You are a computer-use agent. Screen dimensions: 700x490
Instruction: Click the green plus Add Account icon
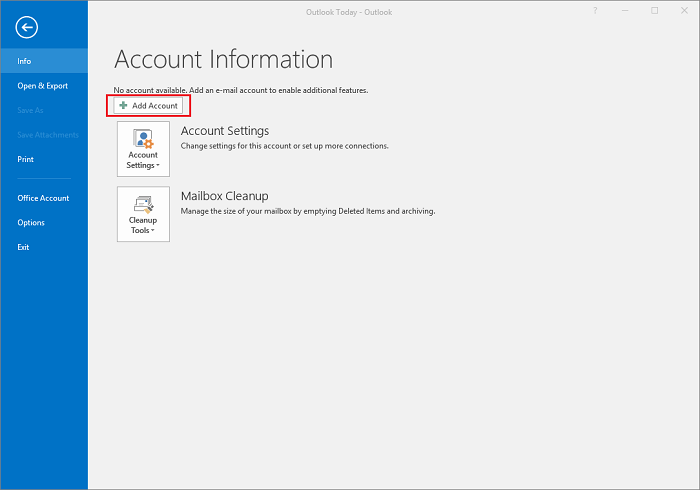(123, 105)
